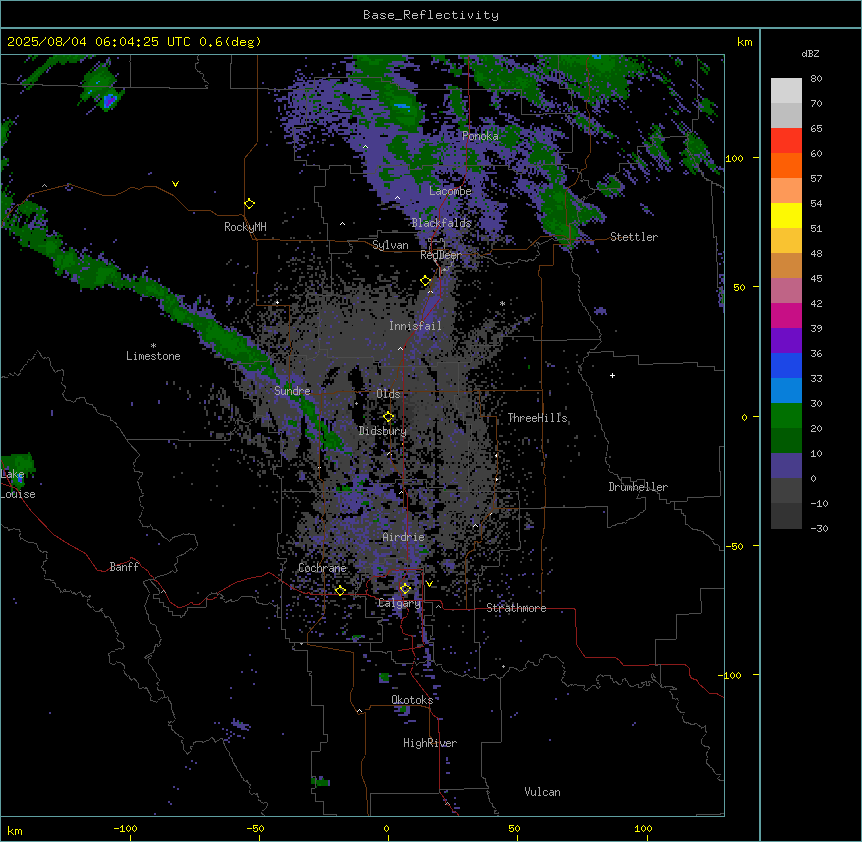The width and height of the screenshot is (862, 842).
Task: Click the ThreeHills town label
Action: pyautogui.click(x=538, y=418)
